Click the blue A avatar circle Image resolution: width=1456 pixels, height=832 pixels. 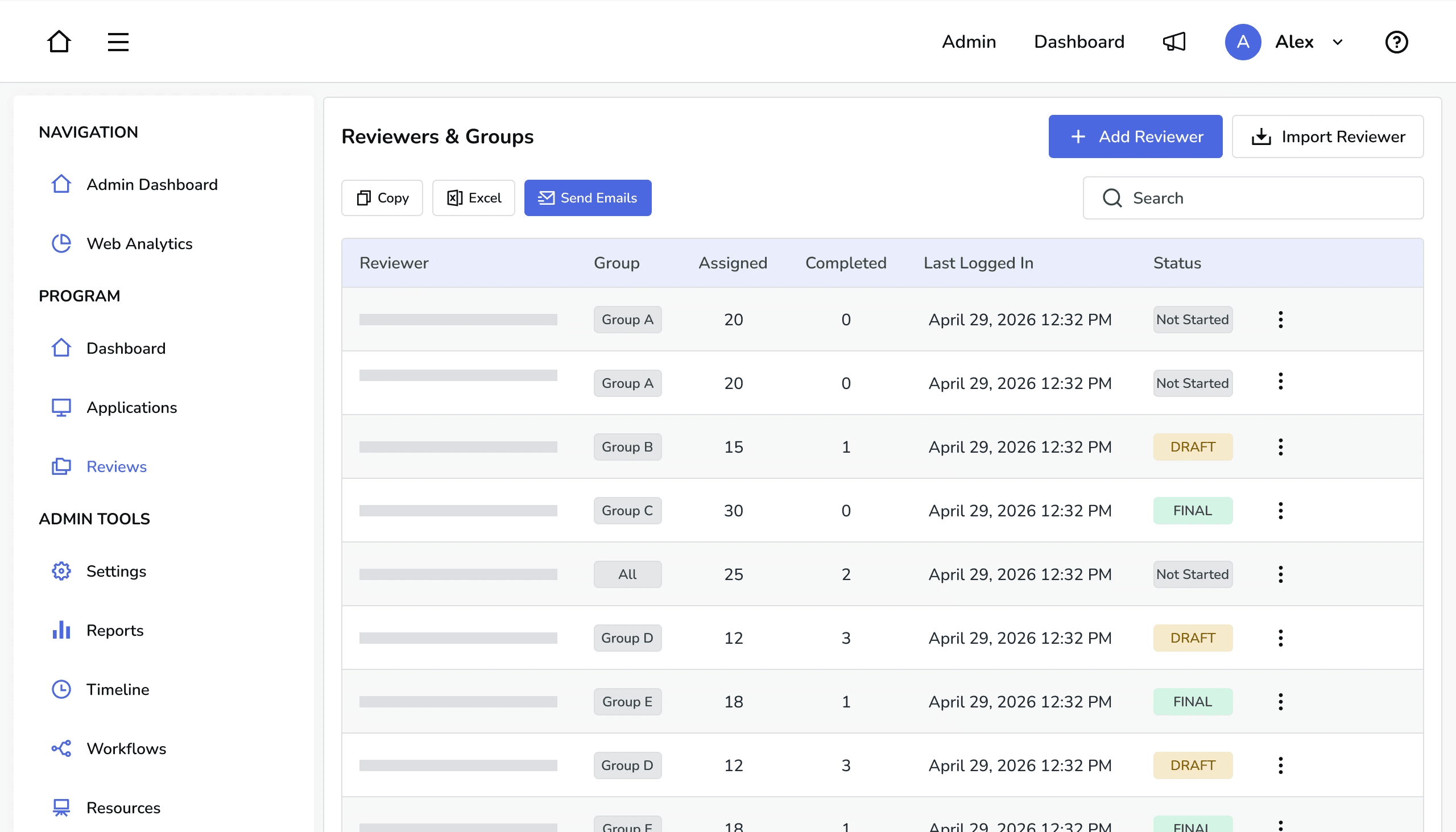click(1243, 42)
